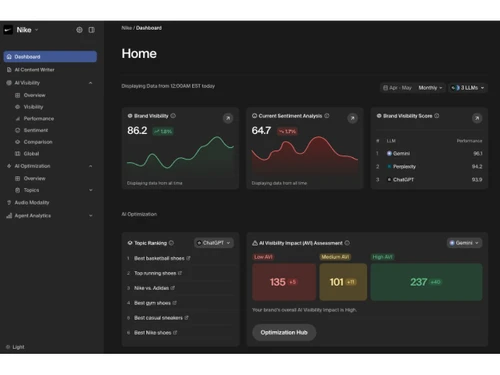Go to AI Visibility Overview

(x=34, y=95)
